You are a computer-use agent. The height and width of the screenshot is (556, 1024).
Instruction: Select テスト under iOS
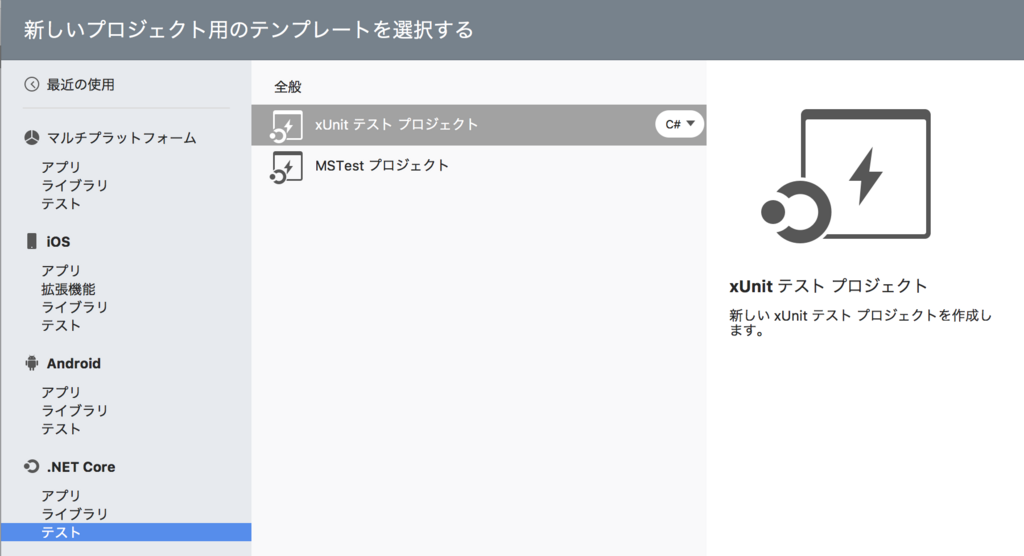point(61,325)
